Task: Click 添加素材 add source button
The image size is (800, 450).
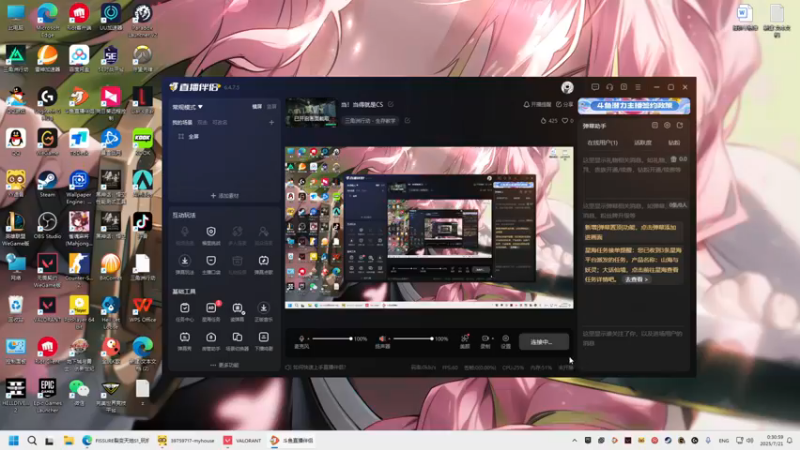Action: 224,195
